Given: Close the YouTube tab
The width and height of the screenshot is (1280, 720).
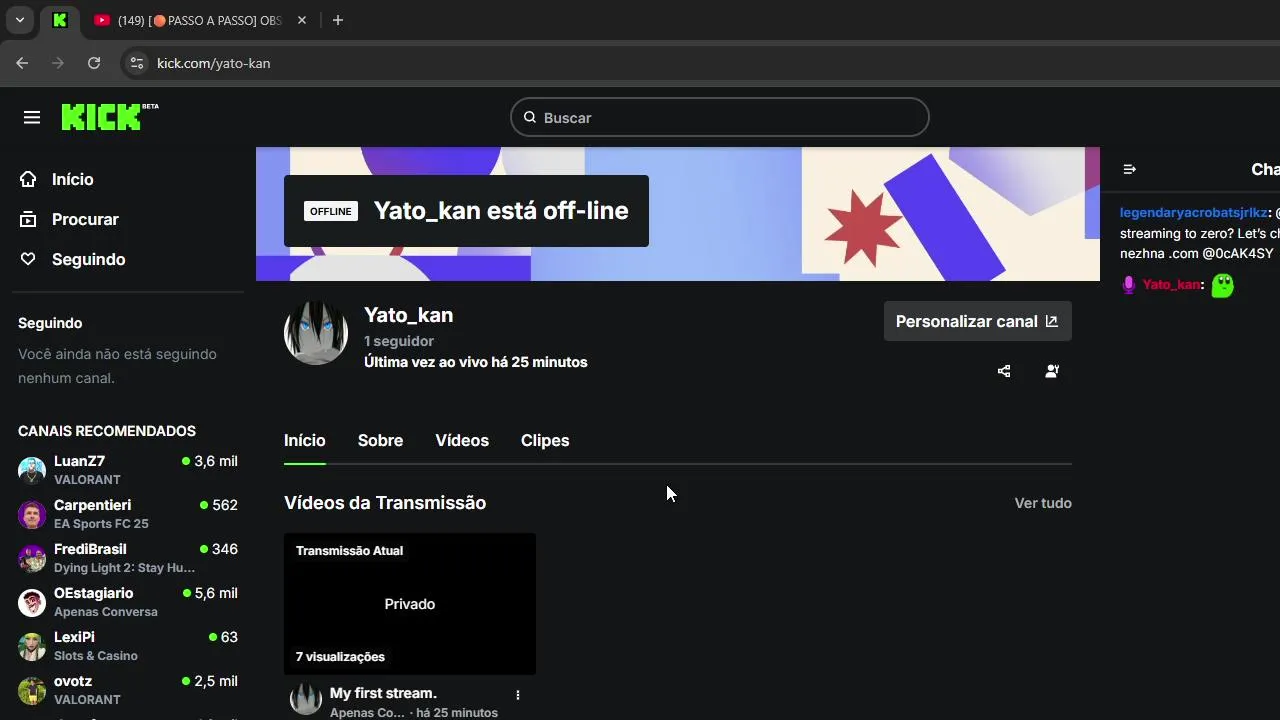Looking at the screenshot, I should [302, 20].
